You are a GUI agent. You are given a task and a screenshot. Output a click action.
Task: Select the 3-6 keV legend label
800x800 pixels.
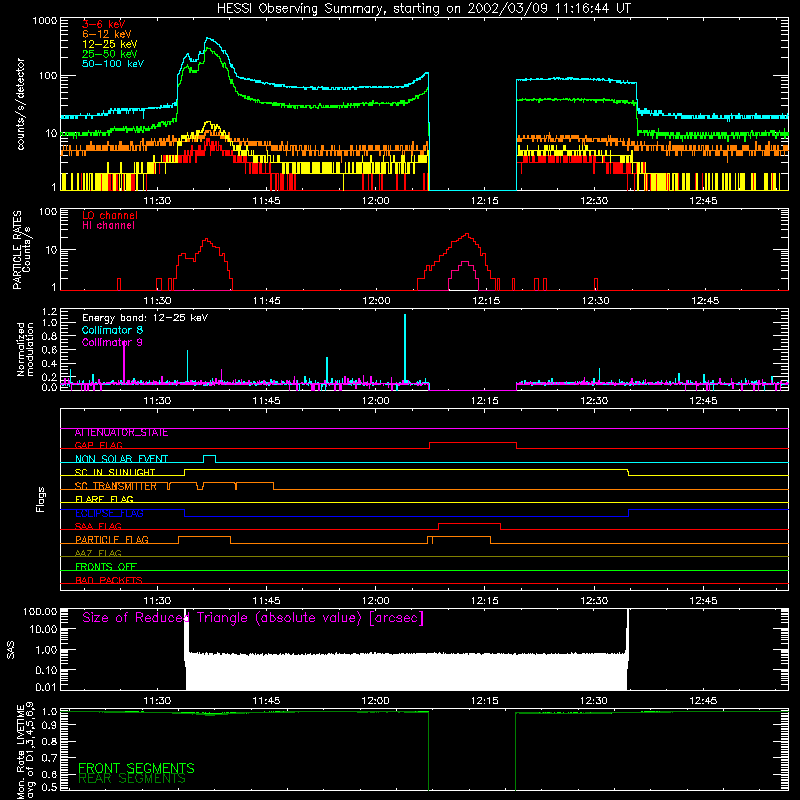click(x=104, y=24)
